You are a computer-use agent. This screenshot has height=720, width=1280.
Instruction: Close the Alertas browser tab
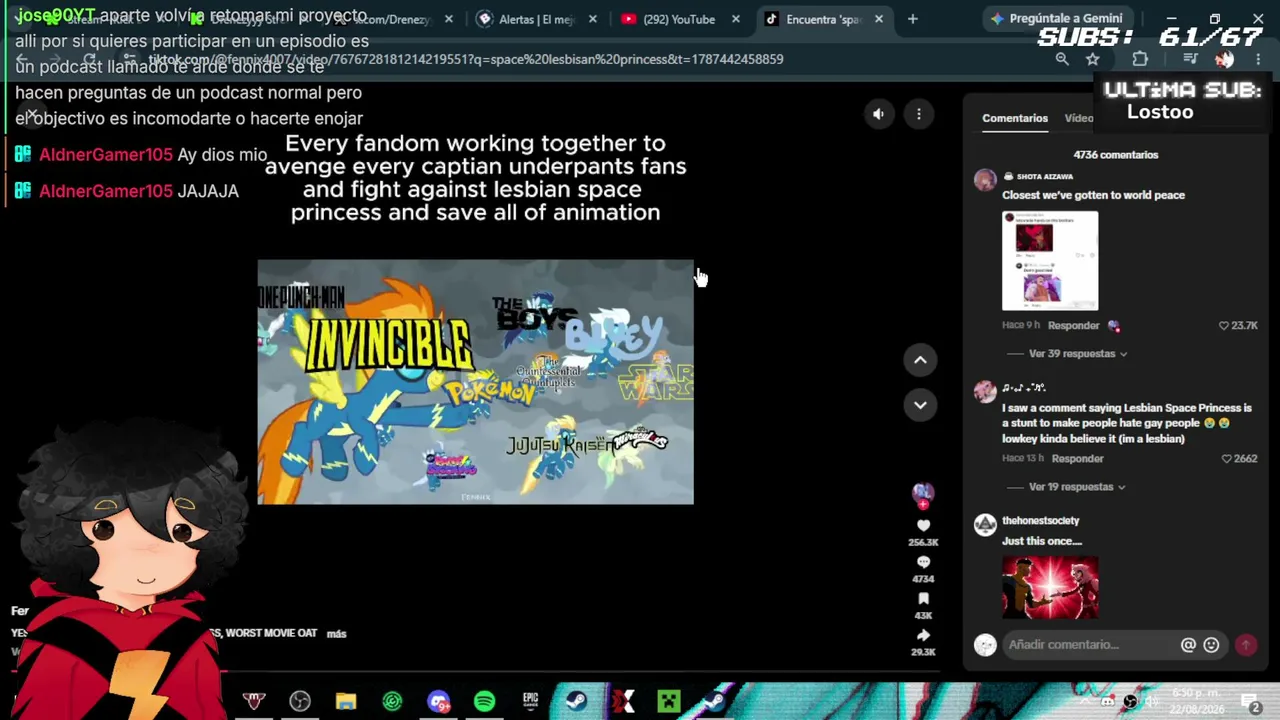pos(593,19)
